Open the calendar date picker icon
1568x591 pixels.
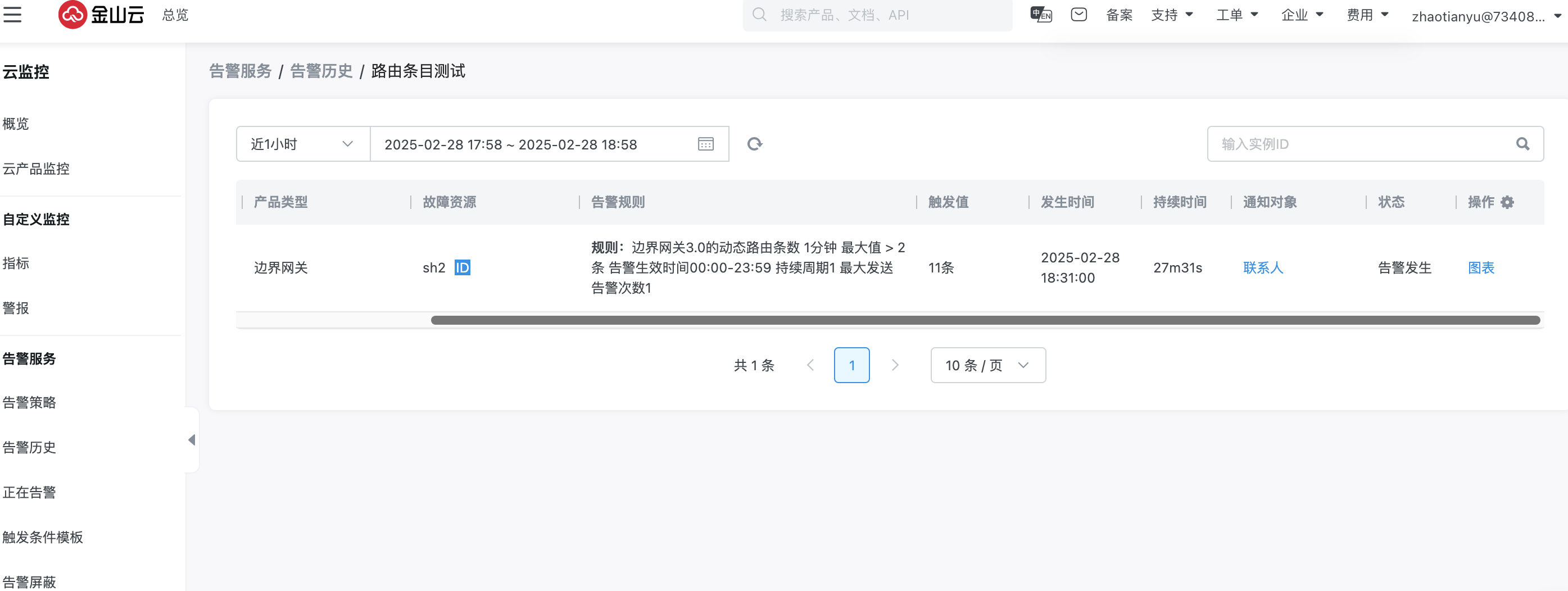point(705,144)
